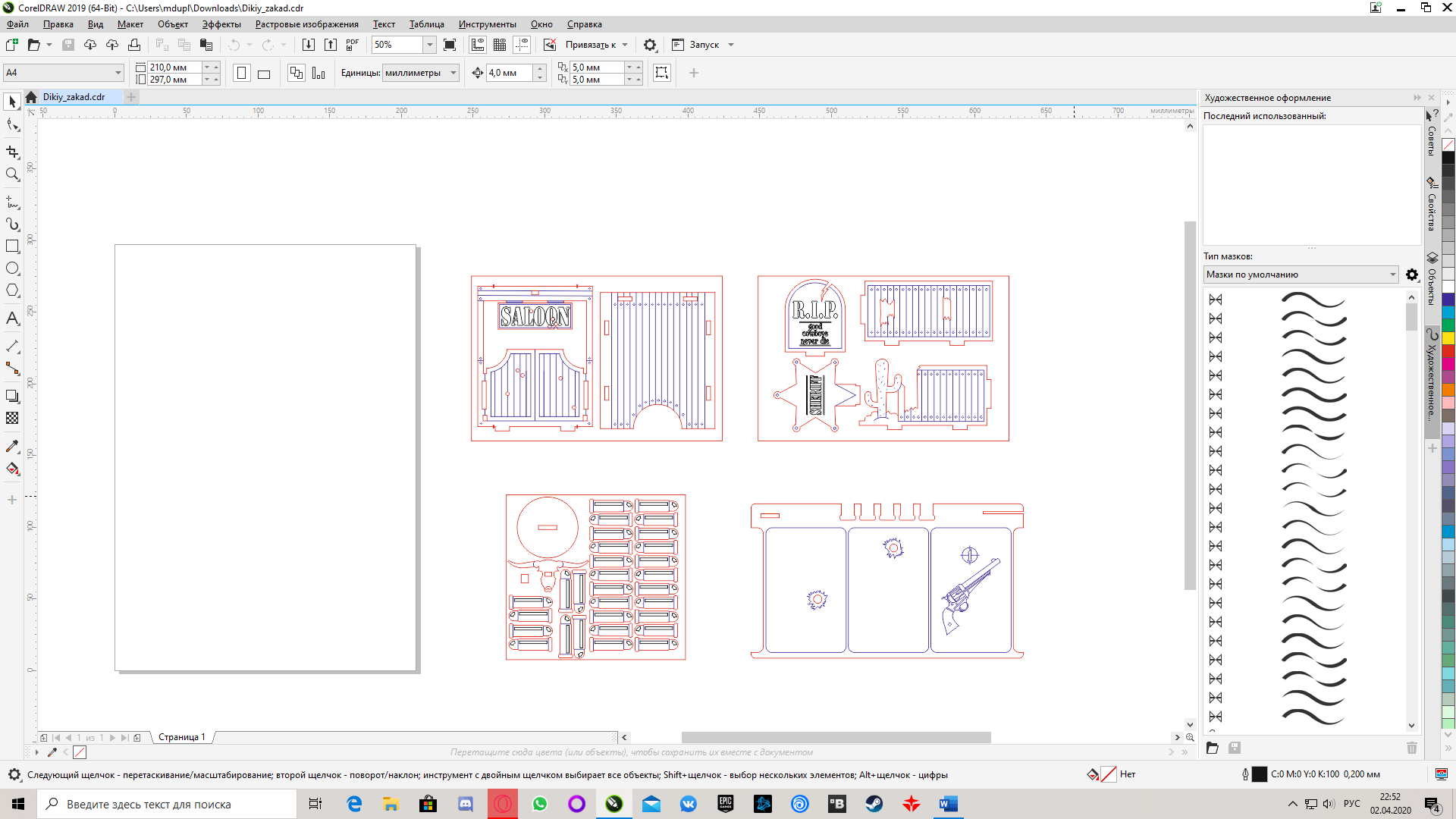This screenshot has height=819, width=1456.
Task: Expand the A4 page size dropdown
Action: (x=118, y=73)
